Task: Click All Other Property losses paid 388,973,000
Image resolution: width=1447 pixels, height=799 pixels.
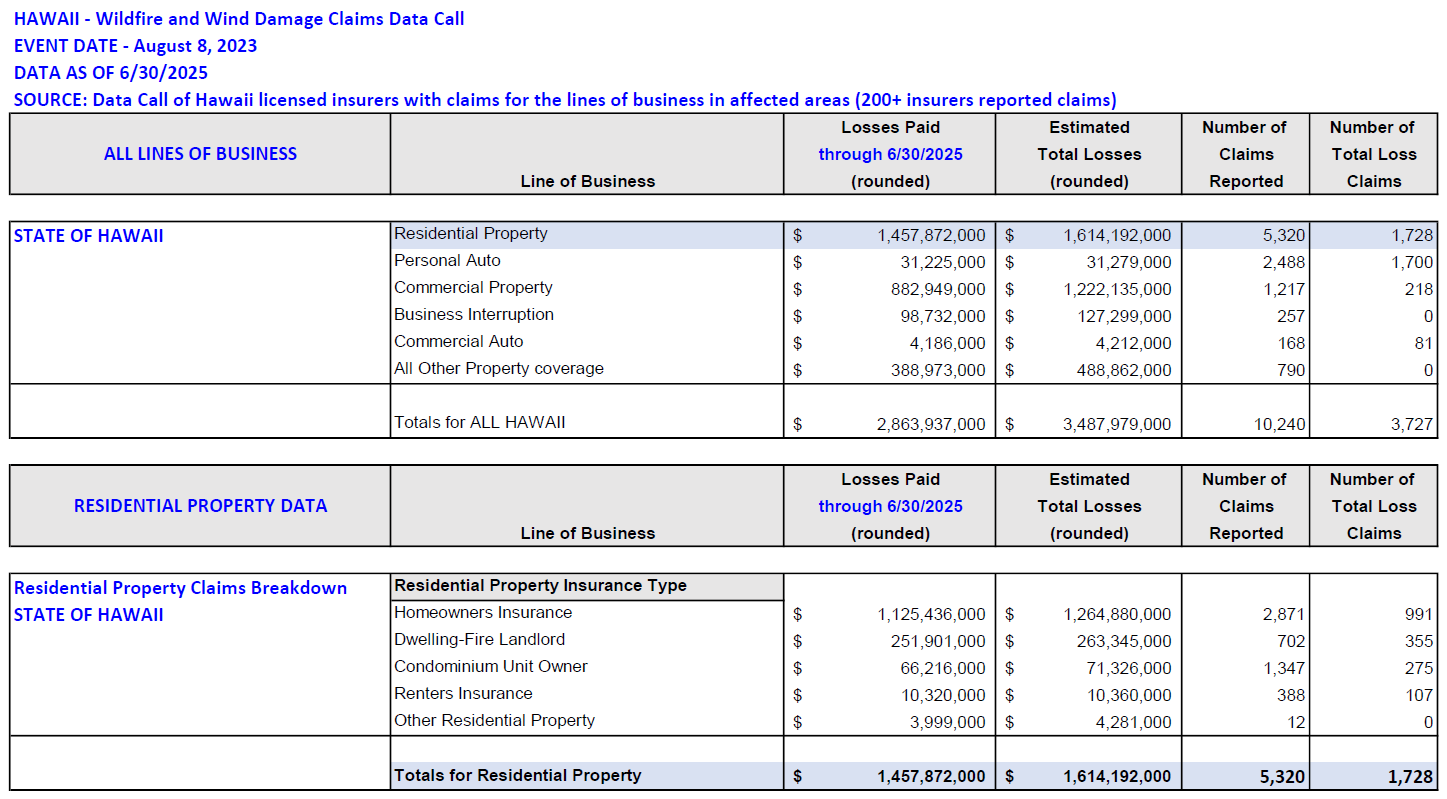Action: [x=938, y=371]
